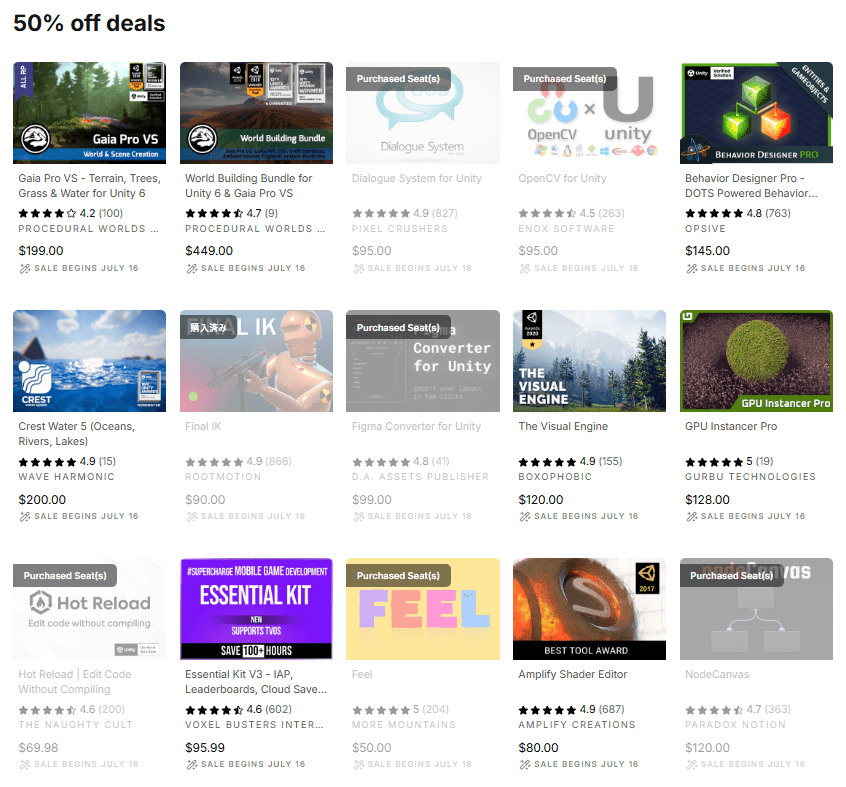Screen dimensions: 846x787
Task: Open the Figma Converter for Unity thumbnail
Action: pos(423,361)
